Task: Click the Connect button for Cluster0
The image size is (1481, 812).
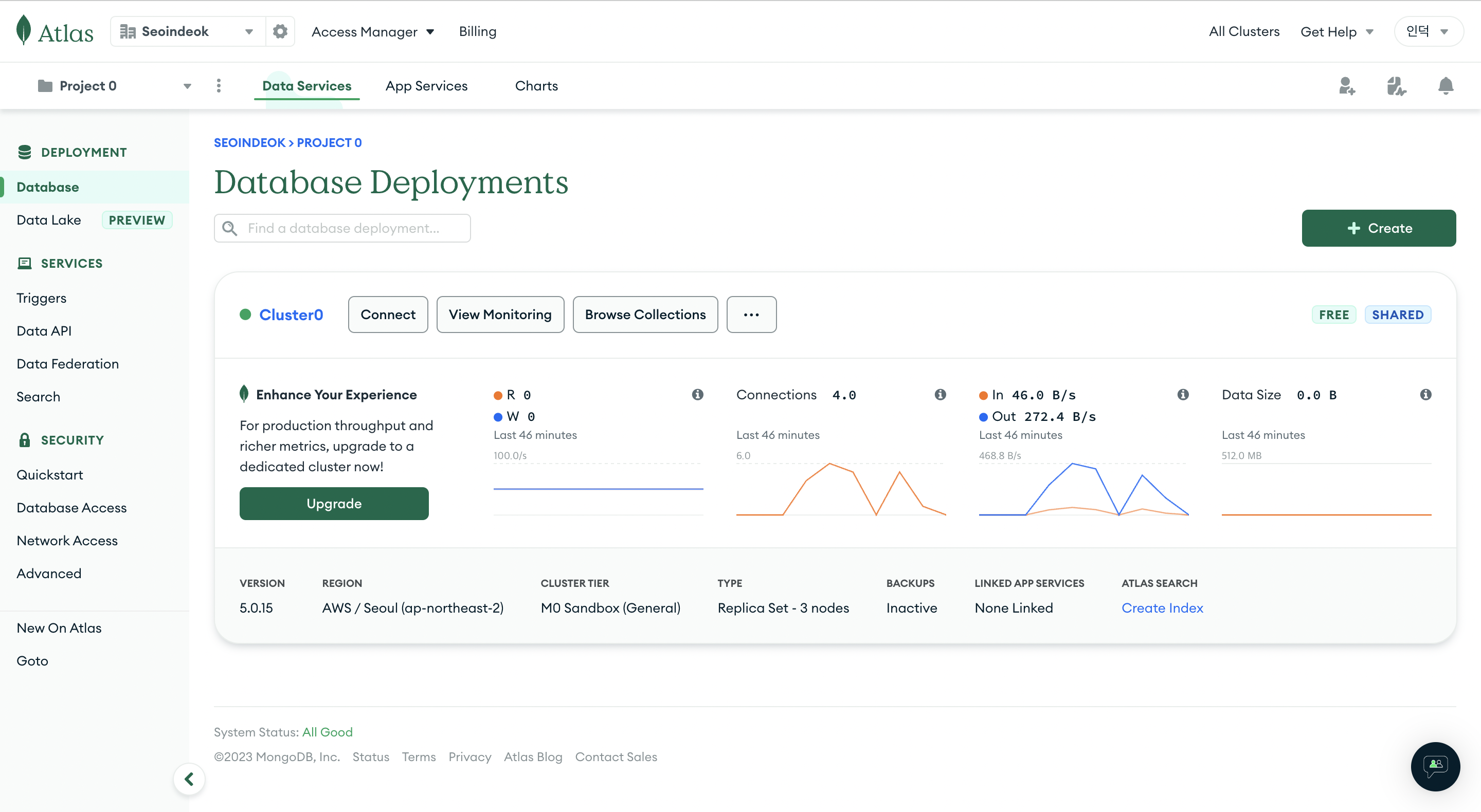Action: point(388,315)
